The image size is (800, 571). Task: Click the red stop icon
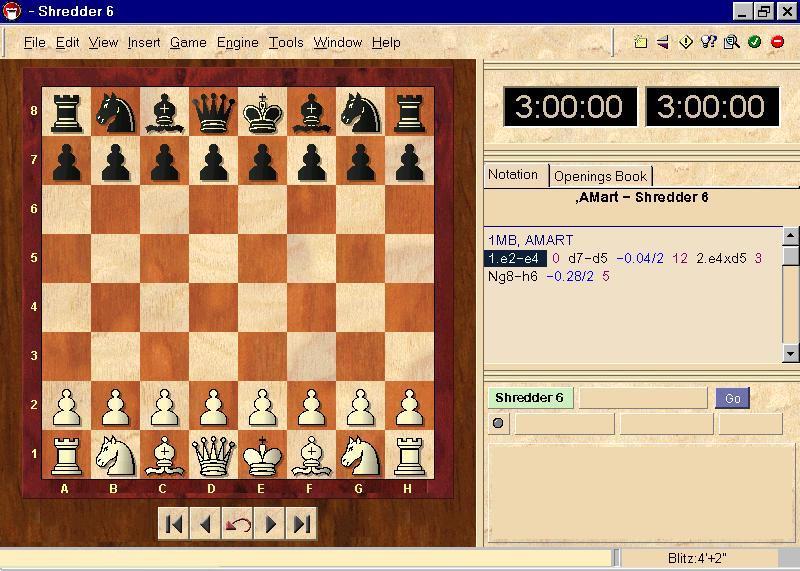[777, 42]
